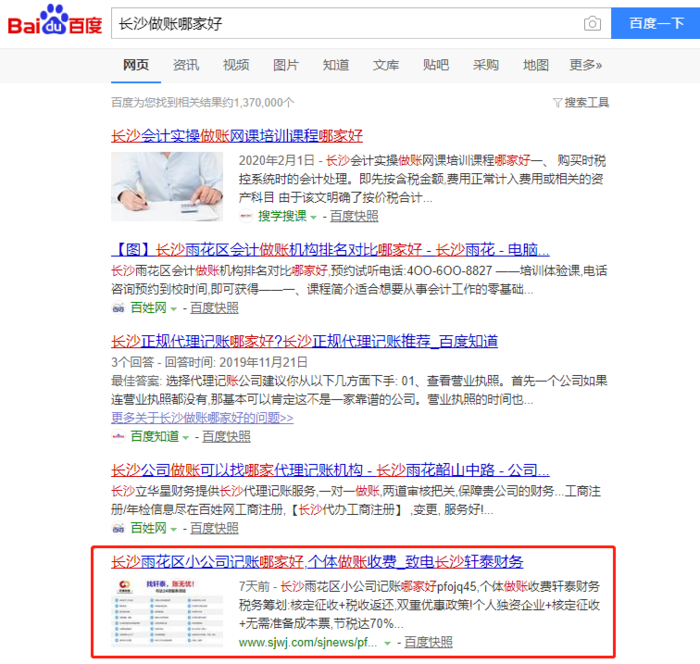Click 百姓网 favicon under 立华星财务 result
700x664 pixels.
(118, 528)
